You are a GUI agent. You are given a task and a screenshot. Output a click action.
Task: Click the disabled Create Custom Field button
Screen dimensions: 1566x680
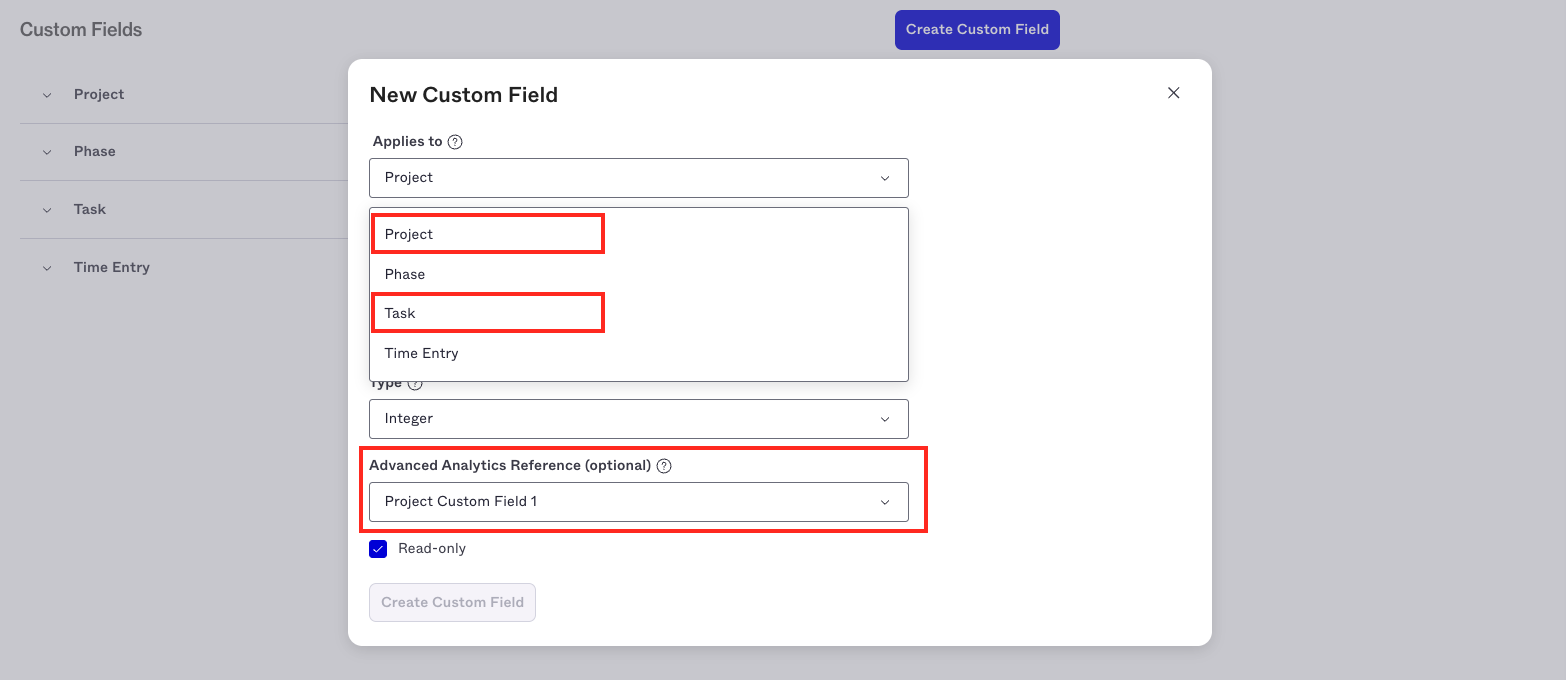[x=452, y=602]
